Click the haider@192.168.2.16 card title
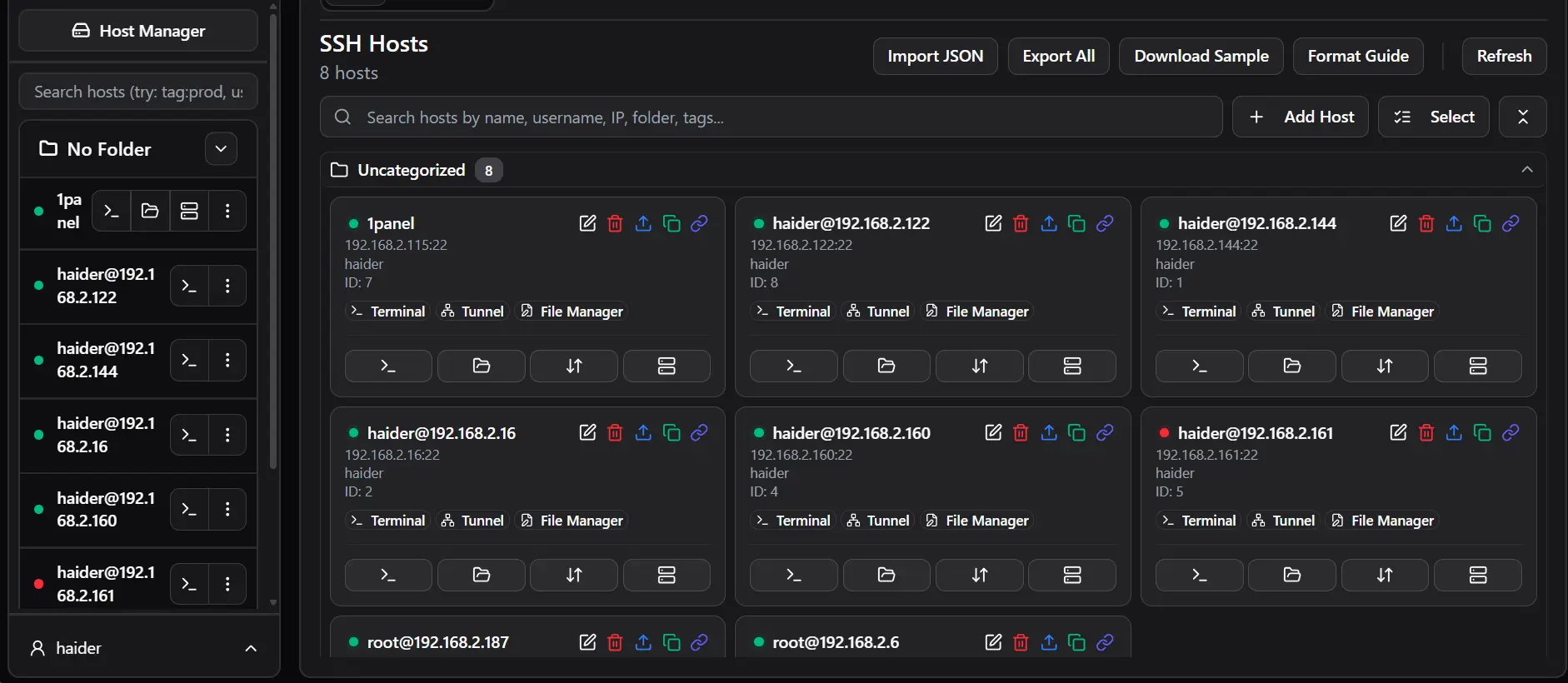Screen dimensions: 1568x683 coord(442,433)
